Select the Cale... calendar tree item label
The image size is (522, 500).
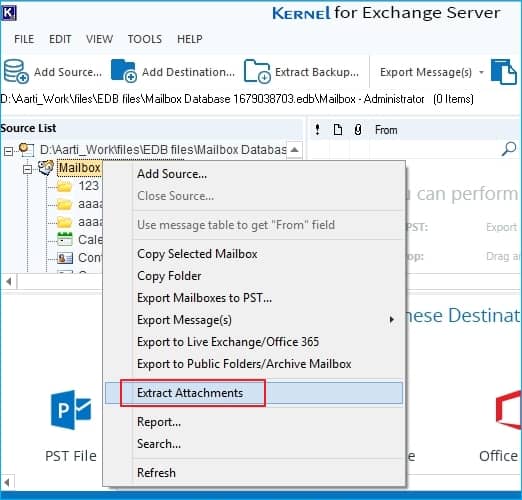click(90, 239)
